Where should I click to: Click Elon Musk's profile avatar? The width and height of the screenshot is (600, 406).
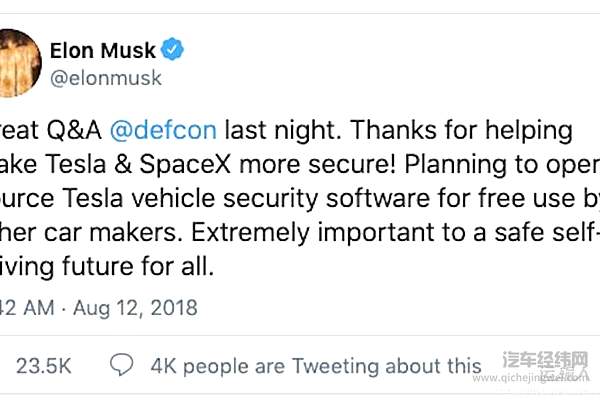pyautogui.click(x=20, y=60)
